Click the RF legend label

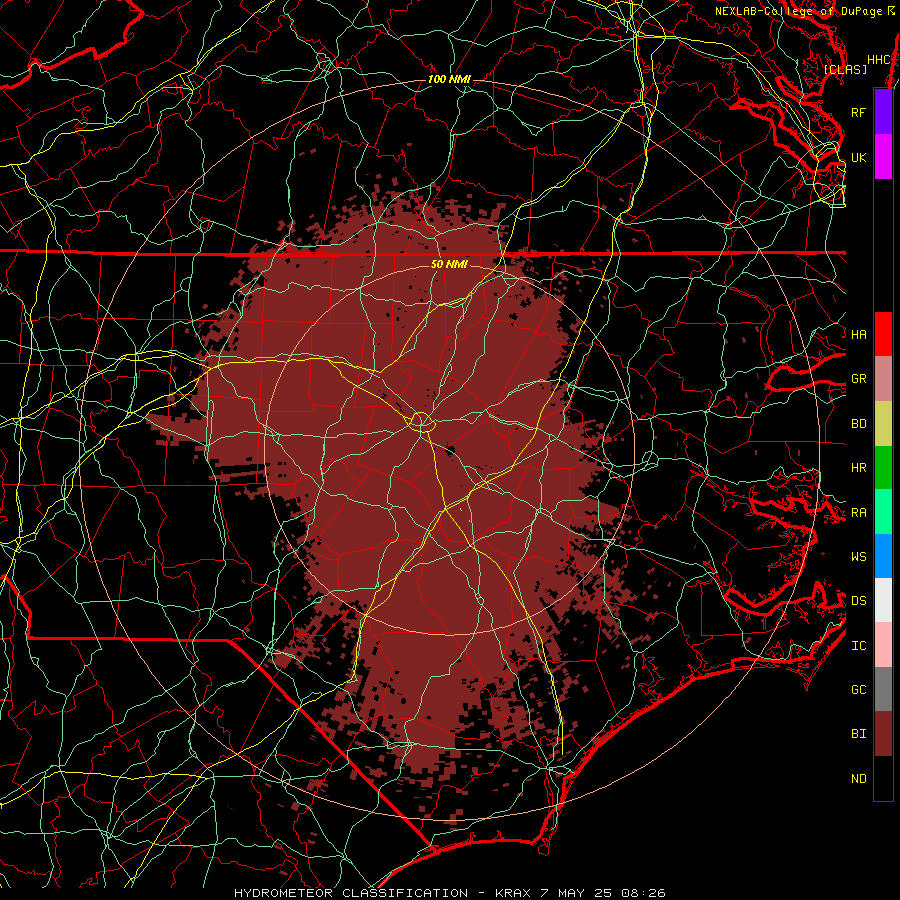pos(858,112)
